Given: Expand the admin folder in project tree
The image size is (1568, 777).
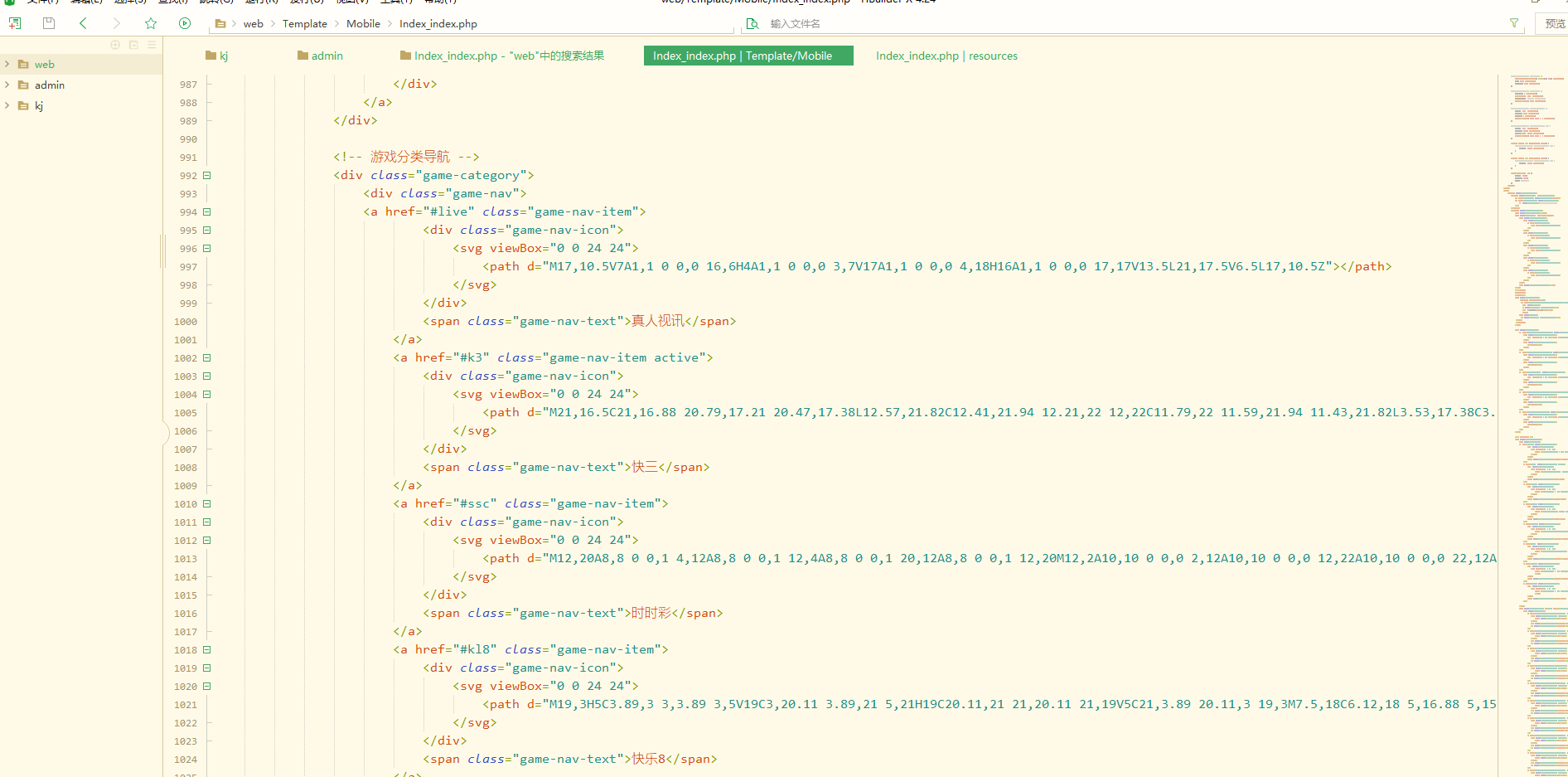Looking at the screenshot, I should tap(7, 85).
